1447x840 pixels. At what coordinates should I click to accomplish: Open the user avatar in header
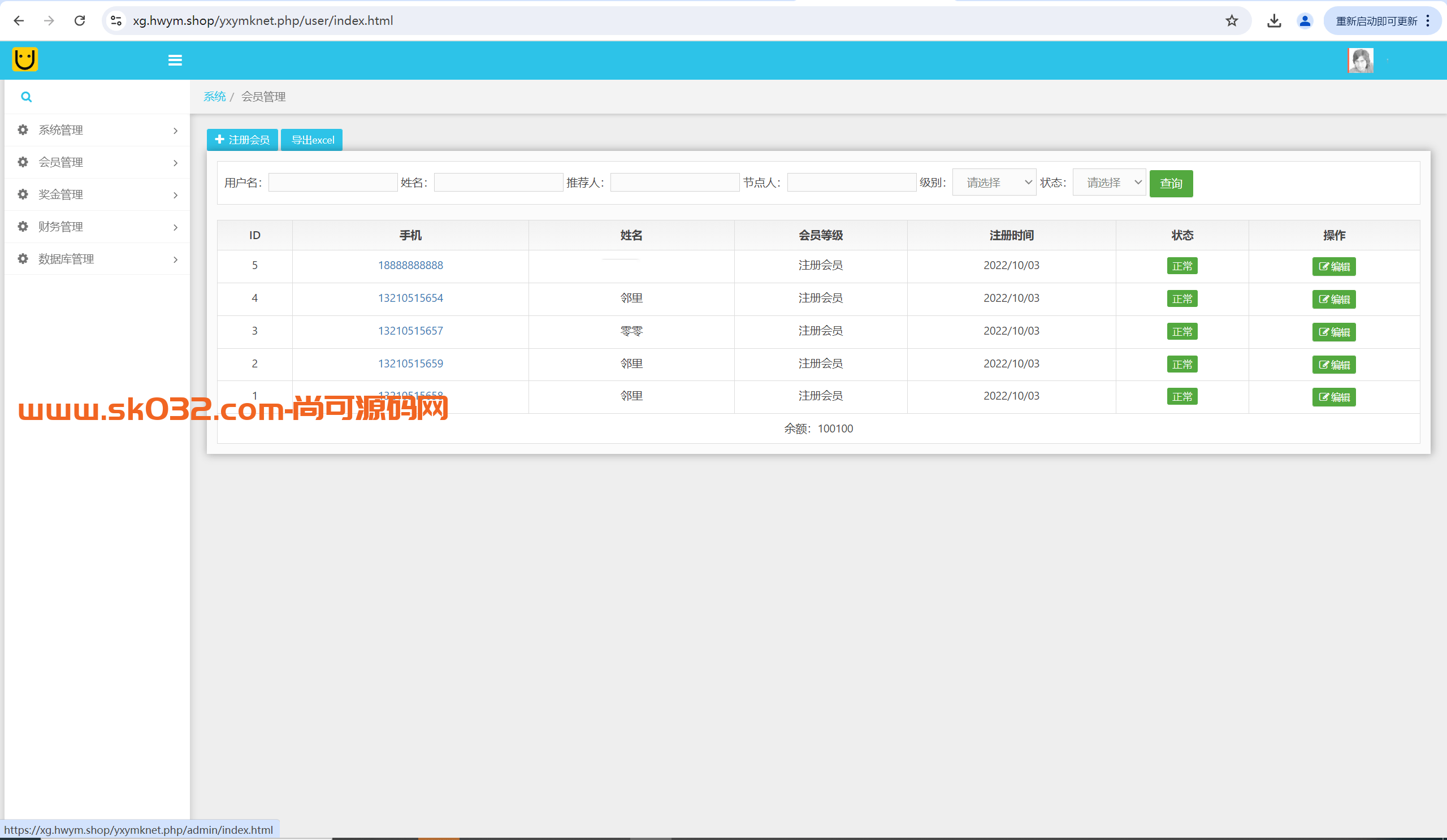click(1361, 60)
